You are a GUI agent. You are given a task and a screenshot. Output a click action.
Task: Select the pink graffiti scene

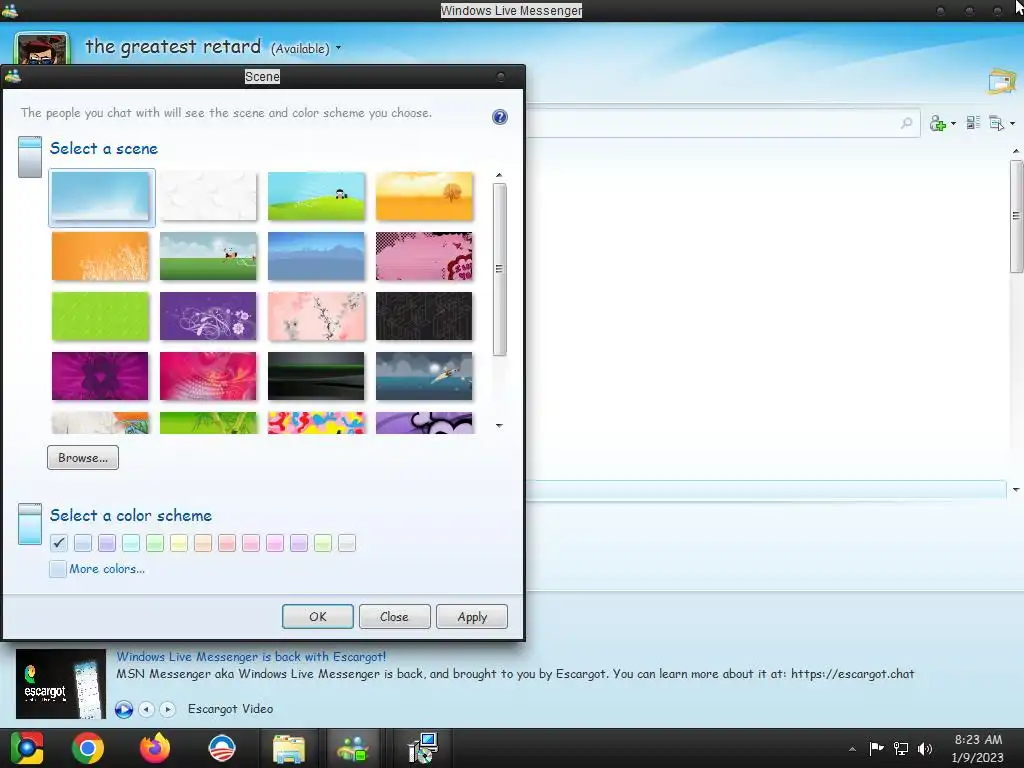pyautogui.click(x=424, y=256)
